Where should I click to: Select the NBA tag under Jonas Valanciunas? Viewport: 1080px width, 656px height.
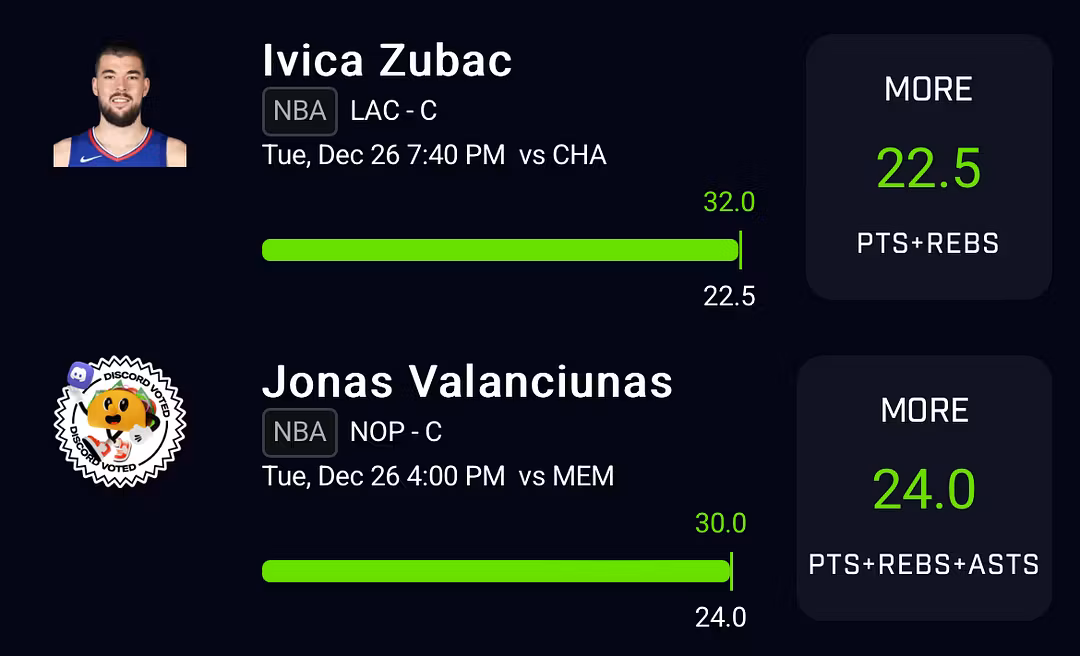pos(300,433)
